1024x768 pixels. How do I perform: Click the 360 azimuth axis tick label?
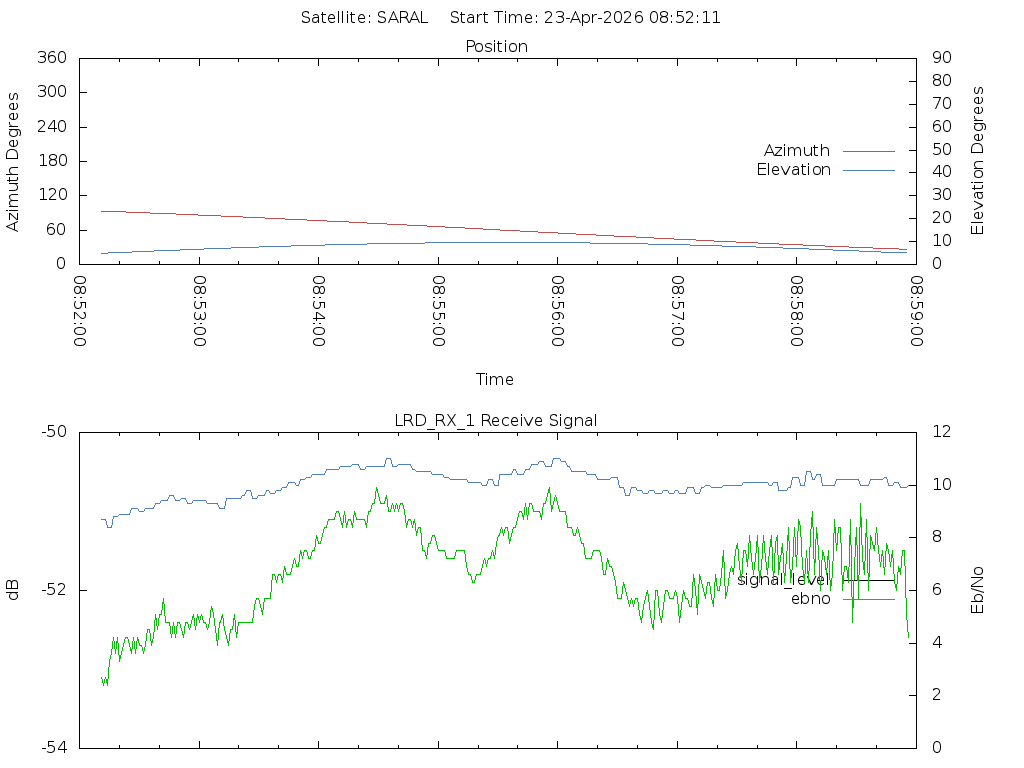coord(51,58)
